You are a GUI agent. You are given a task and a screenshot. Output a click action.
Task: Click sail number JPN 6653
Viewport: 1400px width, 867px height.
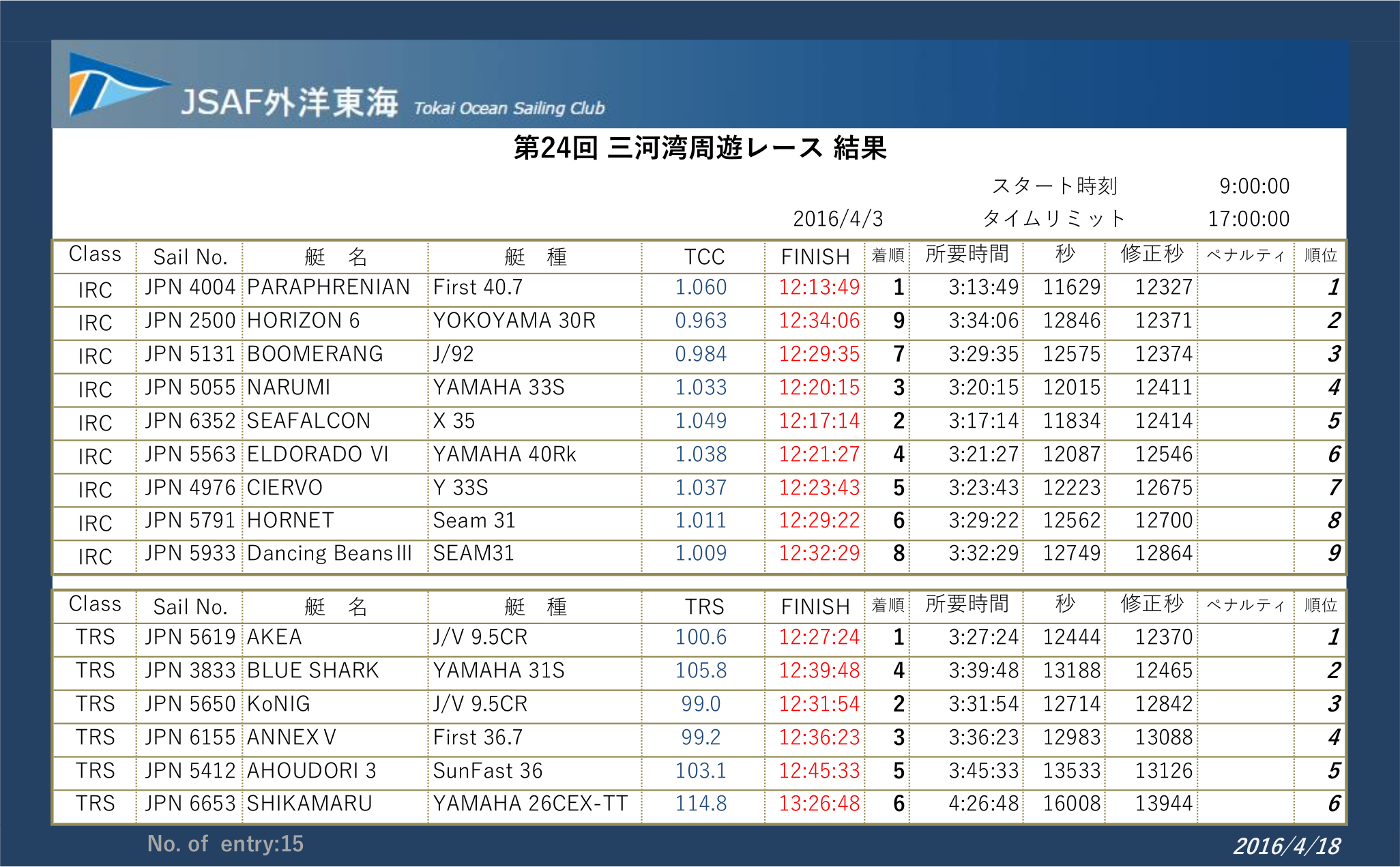(190, 804)
